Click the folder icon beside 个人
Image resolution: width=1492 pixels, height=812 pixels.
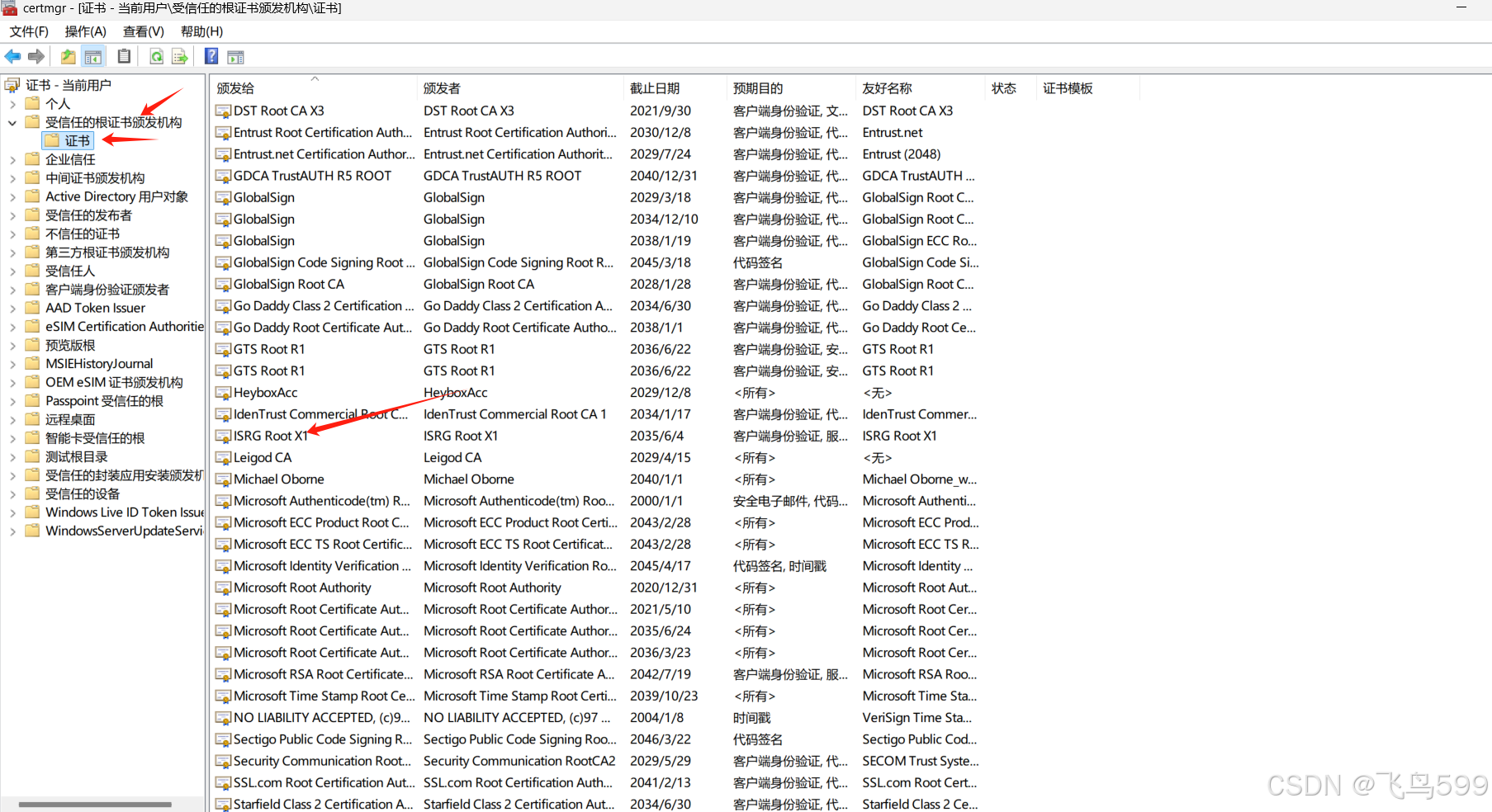point(32,103)
